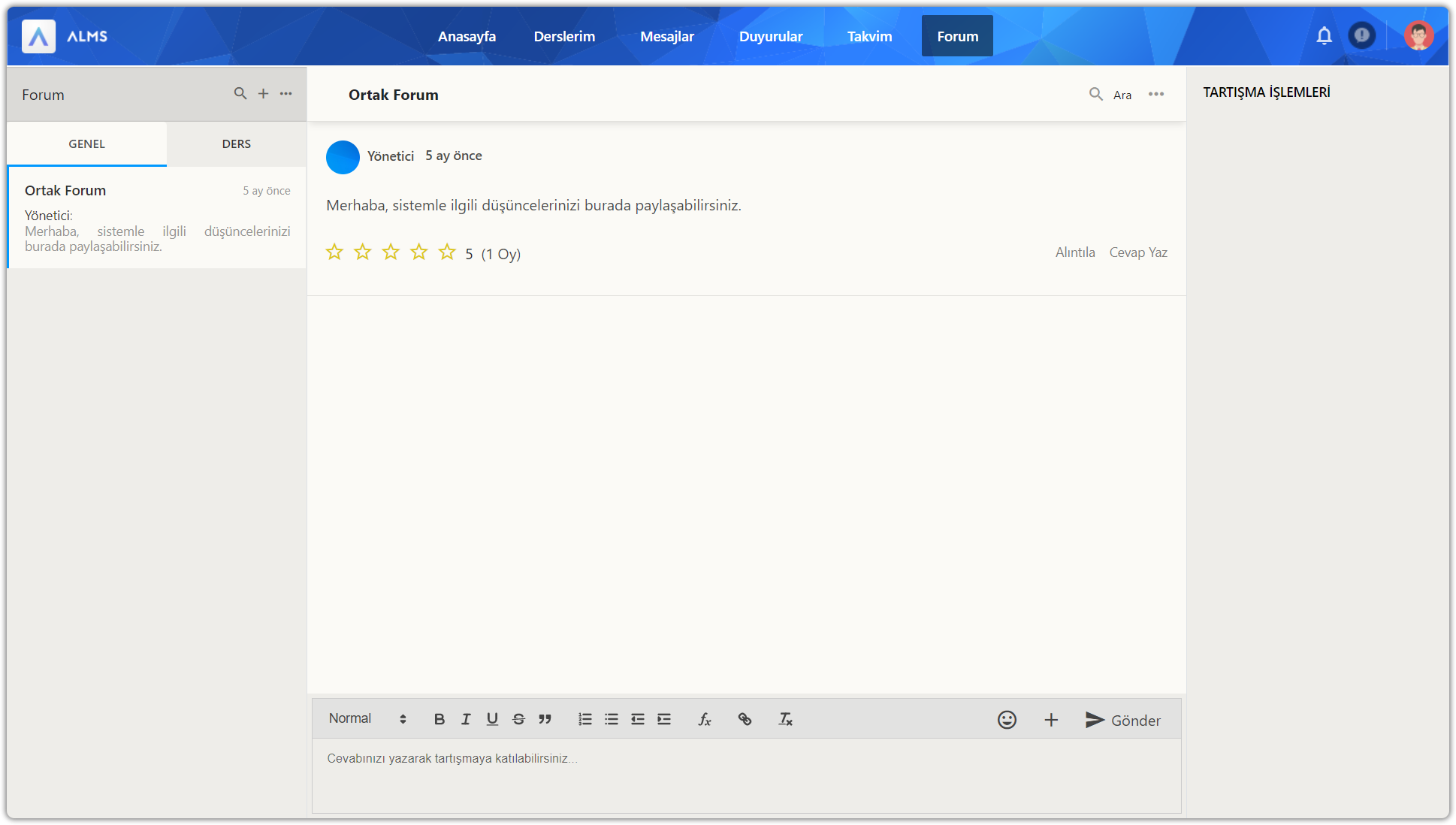Toggle bold formatting in reply editor

point(440,719)
